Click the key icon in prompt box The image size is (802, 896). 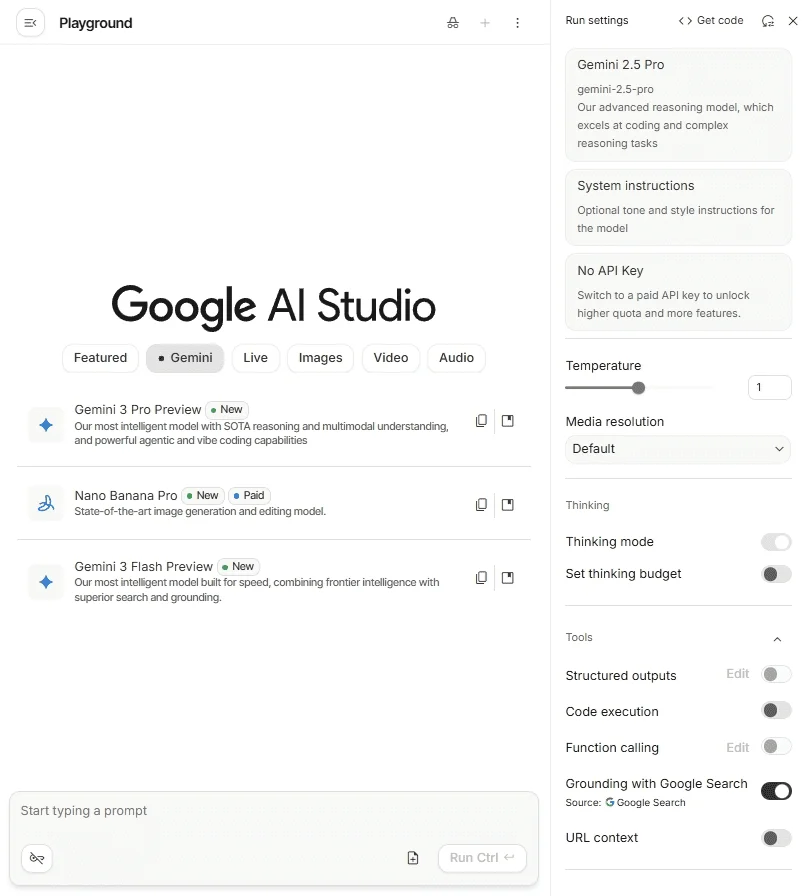(37, 858)
